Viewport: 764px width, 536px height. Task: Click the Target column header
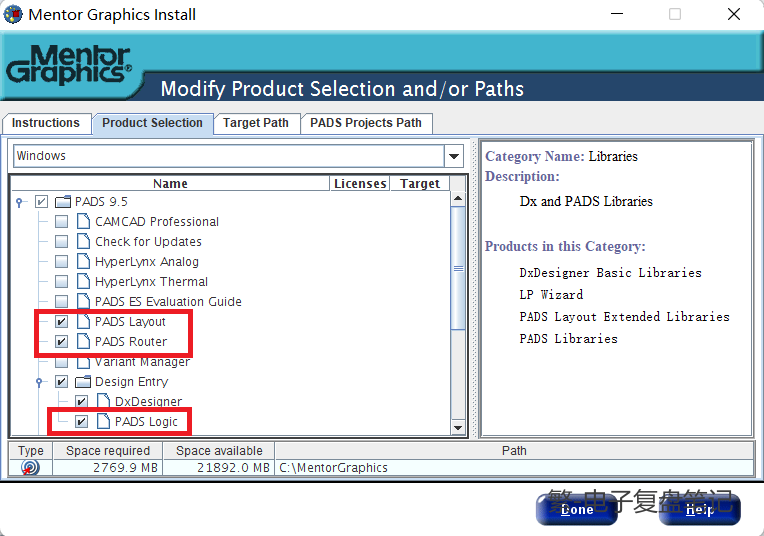(420, 184)
